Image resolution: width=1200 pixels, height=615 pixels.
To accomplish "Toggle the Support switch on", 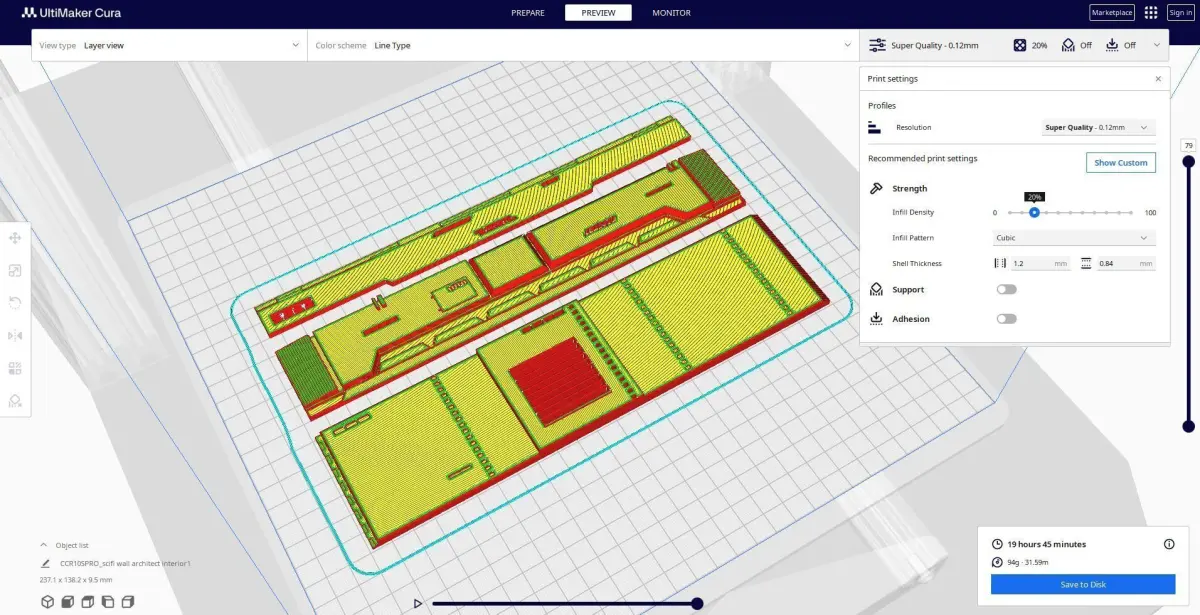I will point(1006,289).
